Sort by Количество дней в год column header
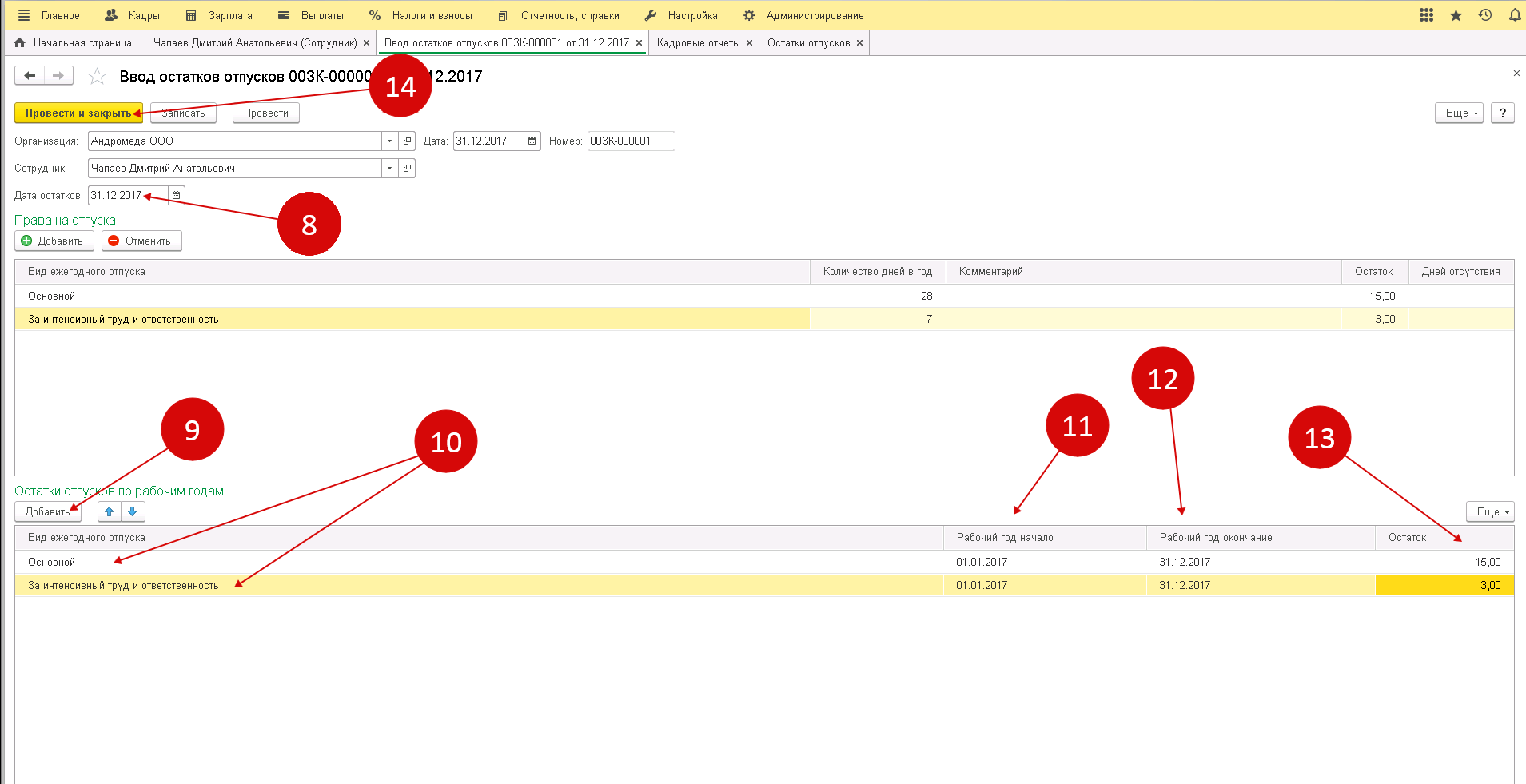The height and width of the screenshot is (784, 1526). click(x=878, y=272)
